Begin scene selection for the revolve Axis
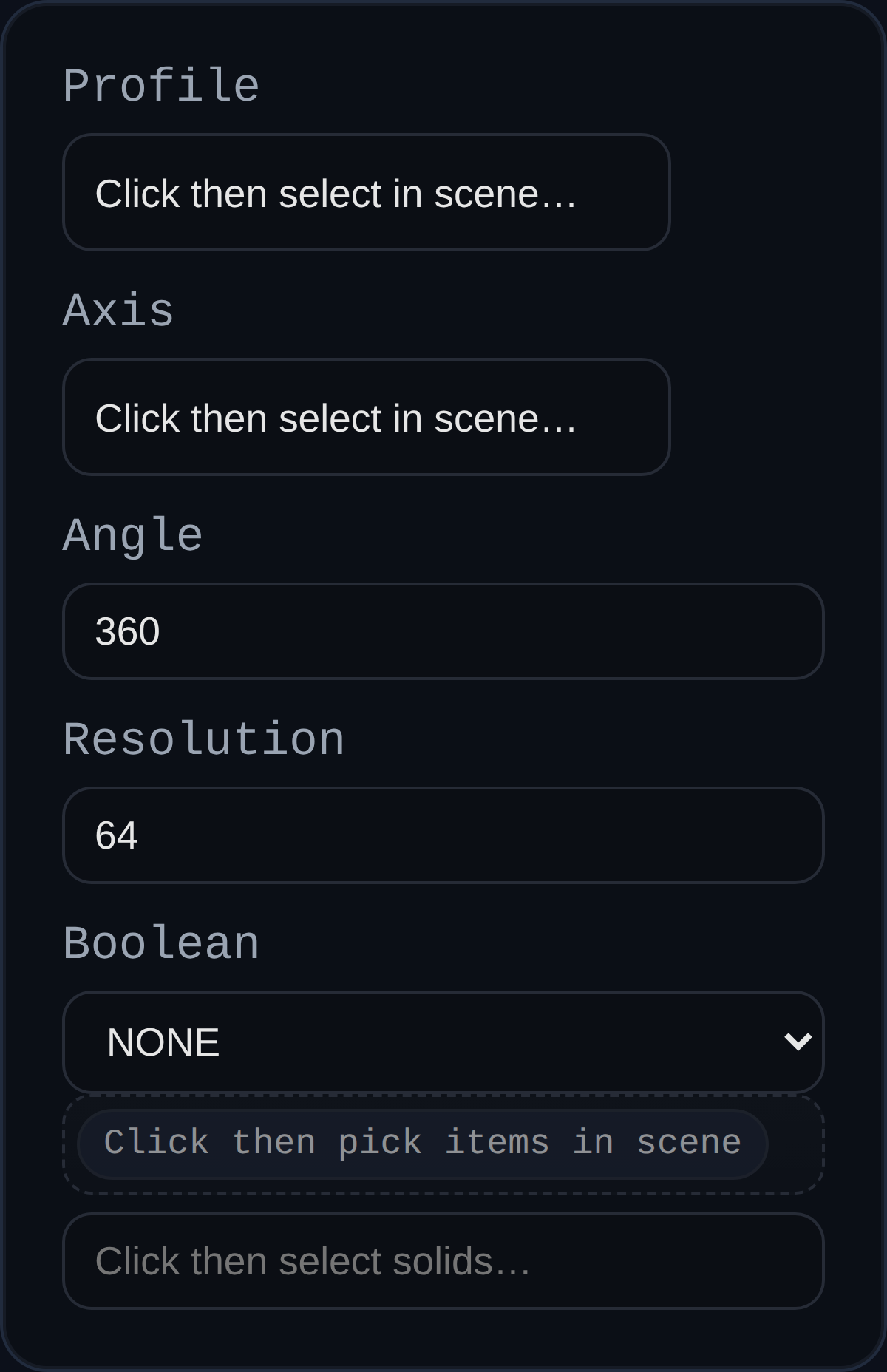Viewport: 887px width, 1372px height. pos(367,416)
